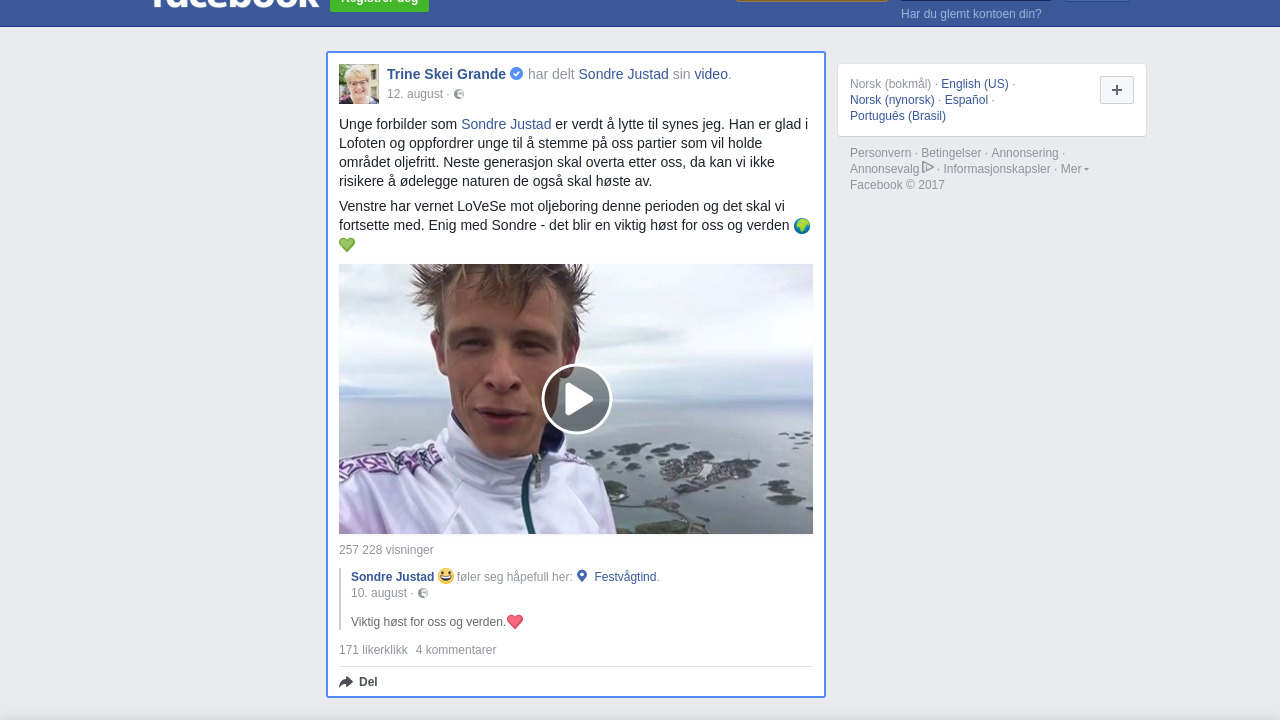Screen dimensions: 1280x720
Task: Click the globe privacy icon next to 12. august
Action: coord(459,94)
